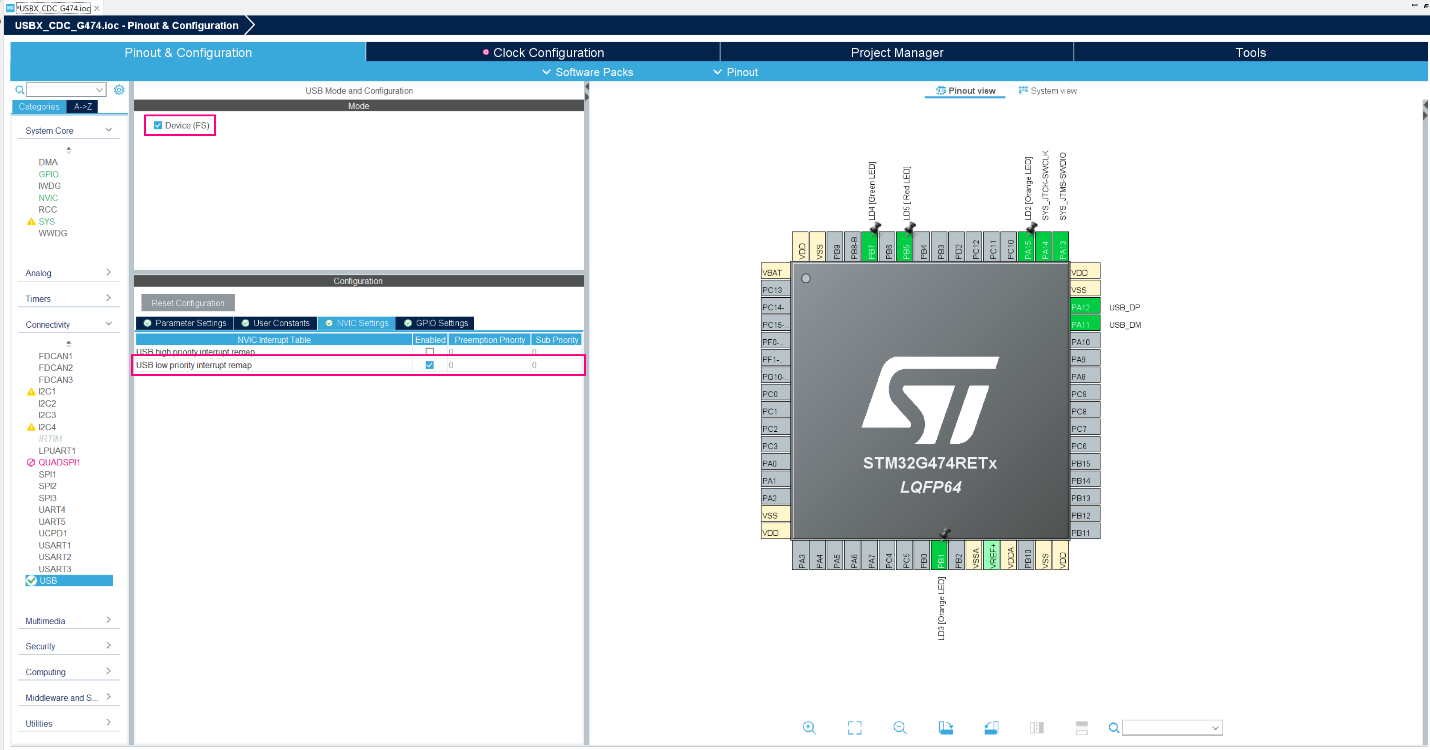Enable USB high priority interrupt remap

coord(430,351)
